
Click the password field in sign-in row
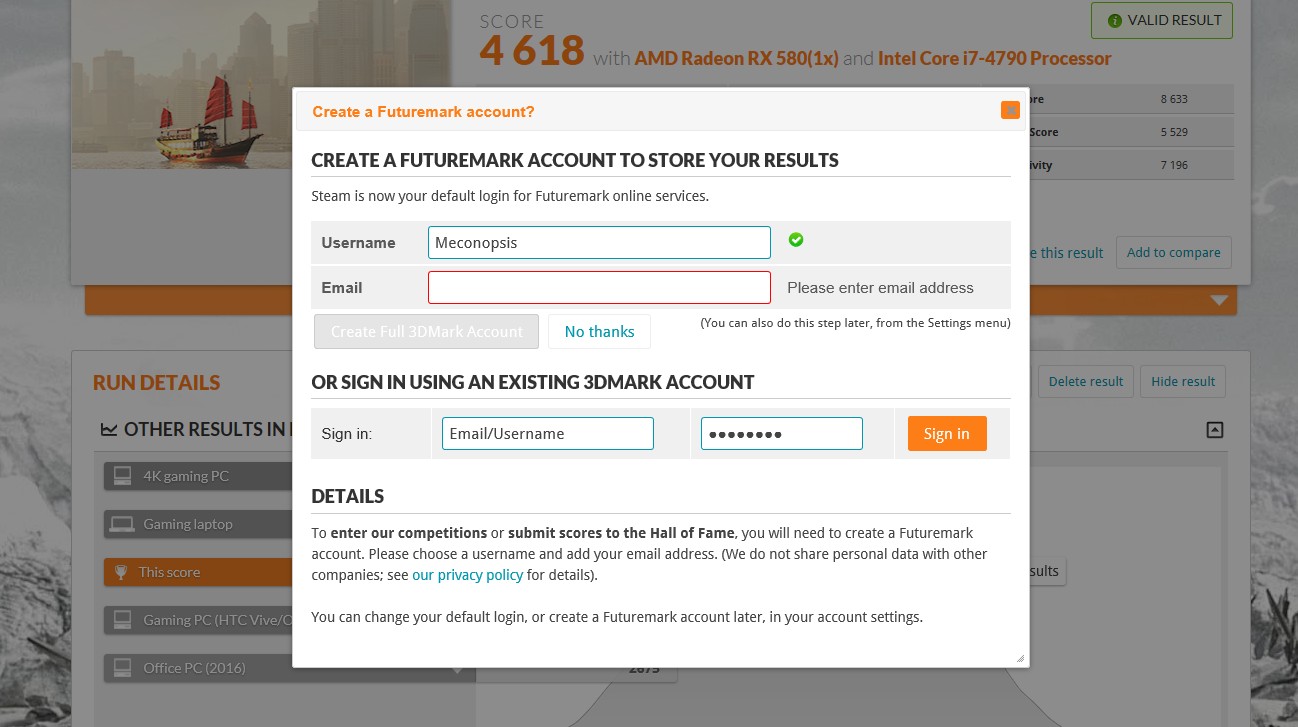coord(781,433)
